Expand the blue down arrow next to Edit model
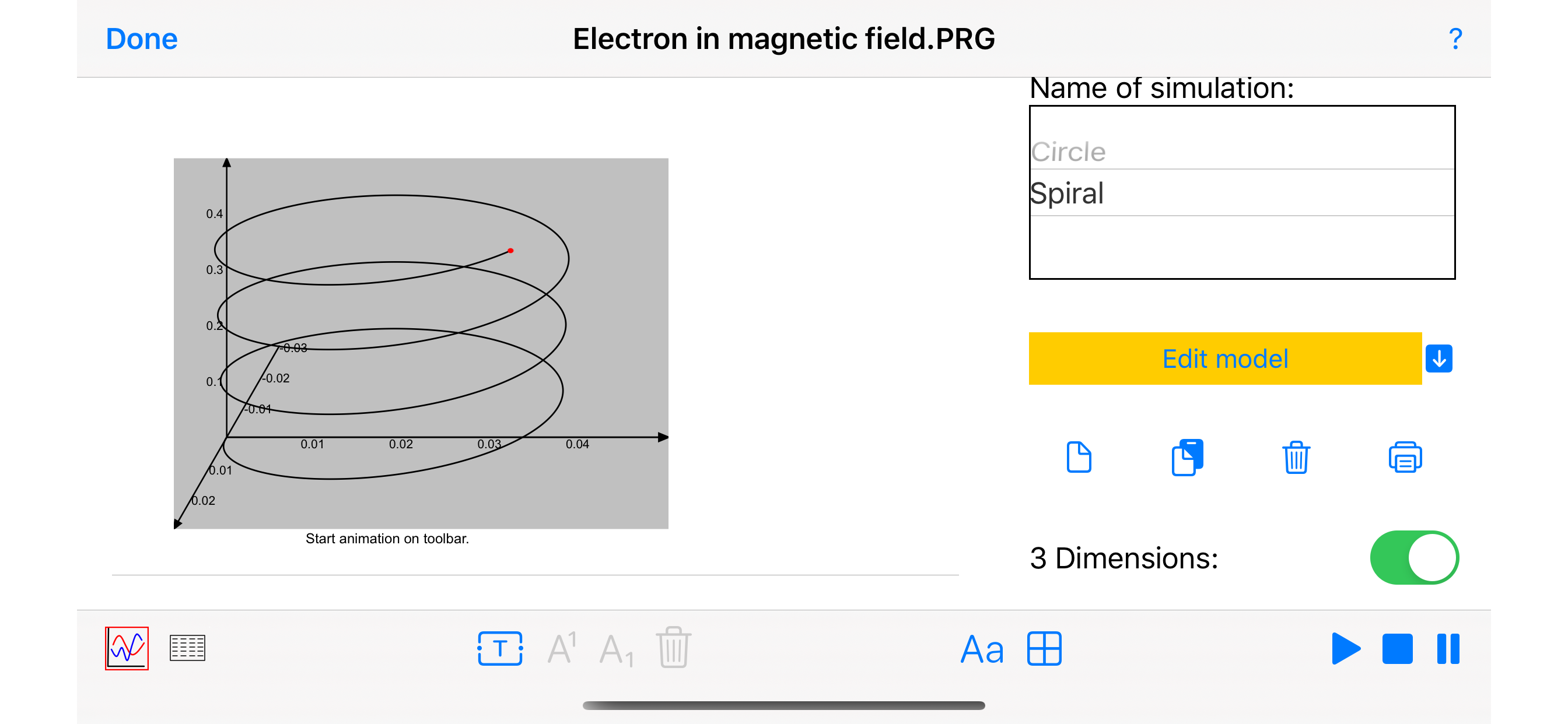 coord(1438,359)
